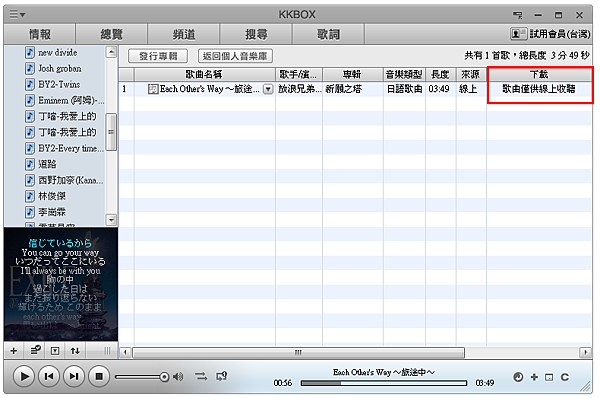600x398 pixels.
Task: Sort by 來源 column header
Action: (471, 74)
